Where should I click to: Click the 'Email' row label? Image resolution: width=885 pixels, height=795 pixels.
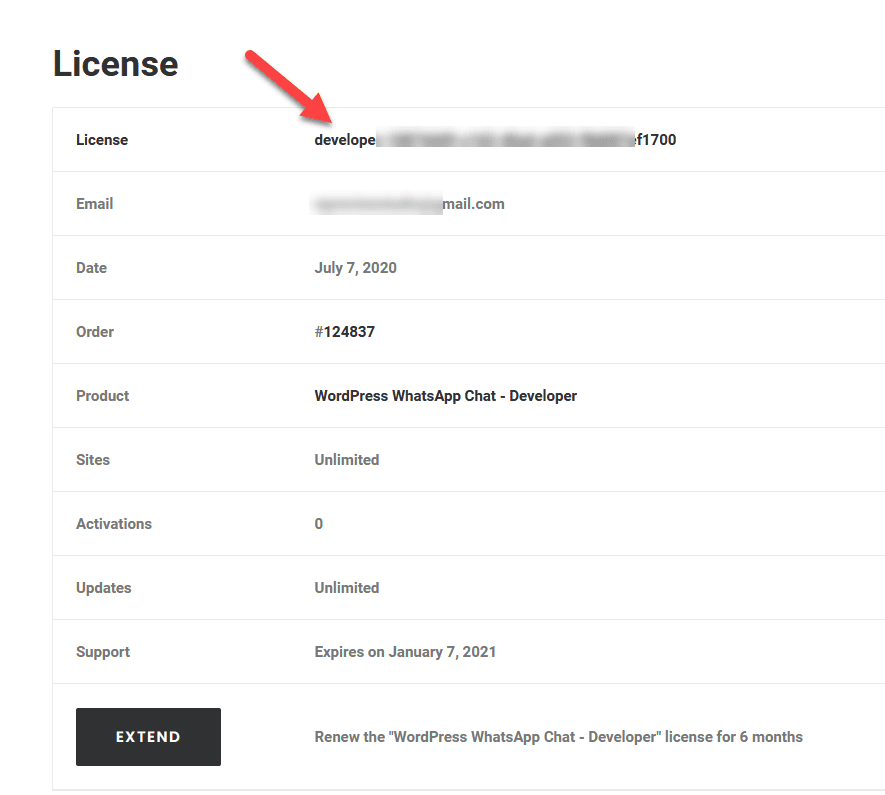tap(94, 203)
